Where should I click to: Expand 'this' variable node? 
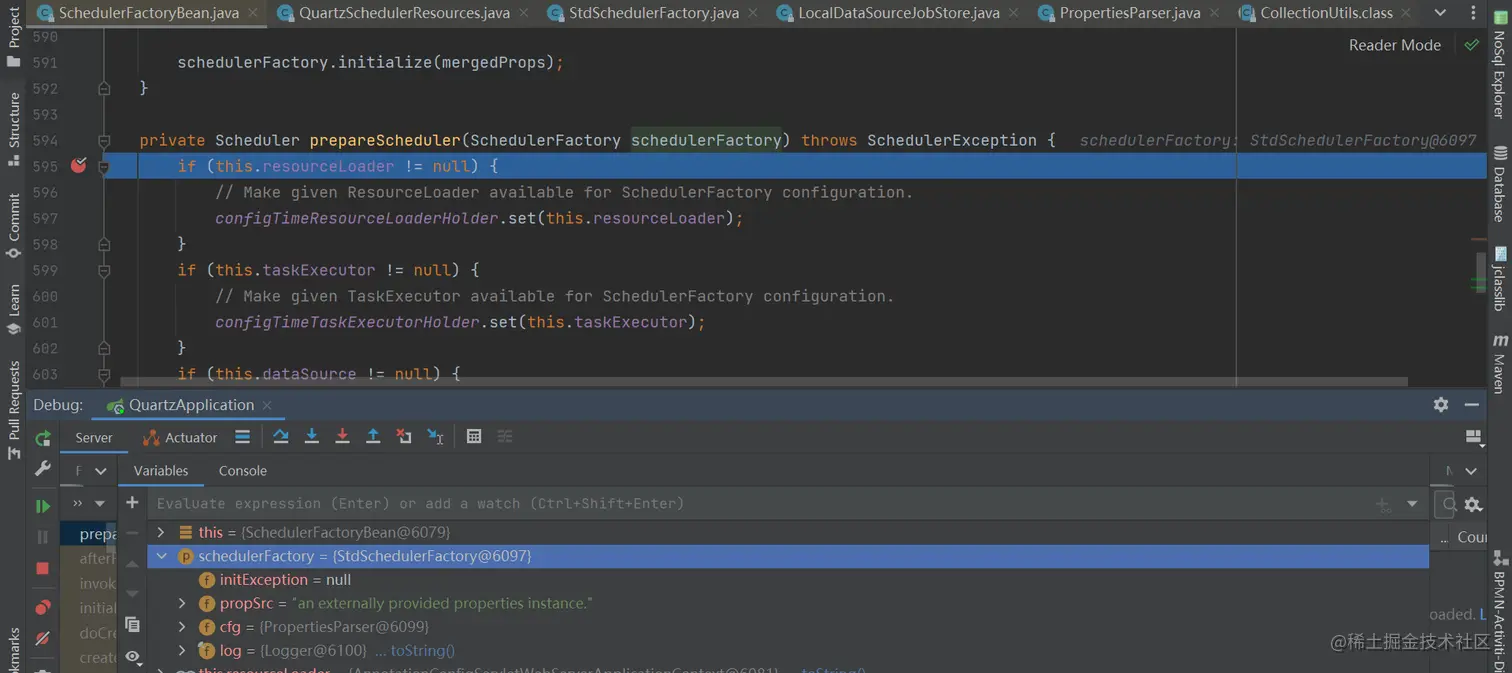coord(161,532)
